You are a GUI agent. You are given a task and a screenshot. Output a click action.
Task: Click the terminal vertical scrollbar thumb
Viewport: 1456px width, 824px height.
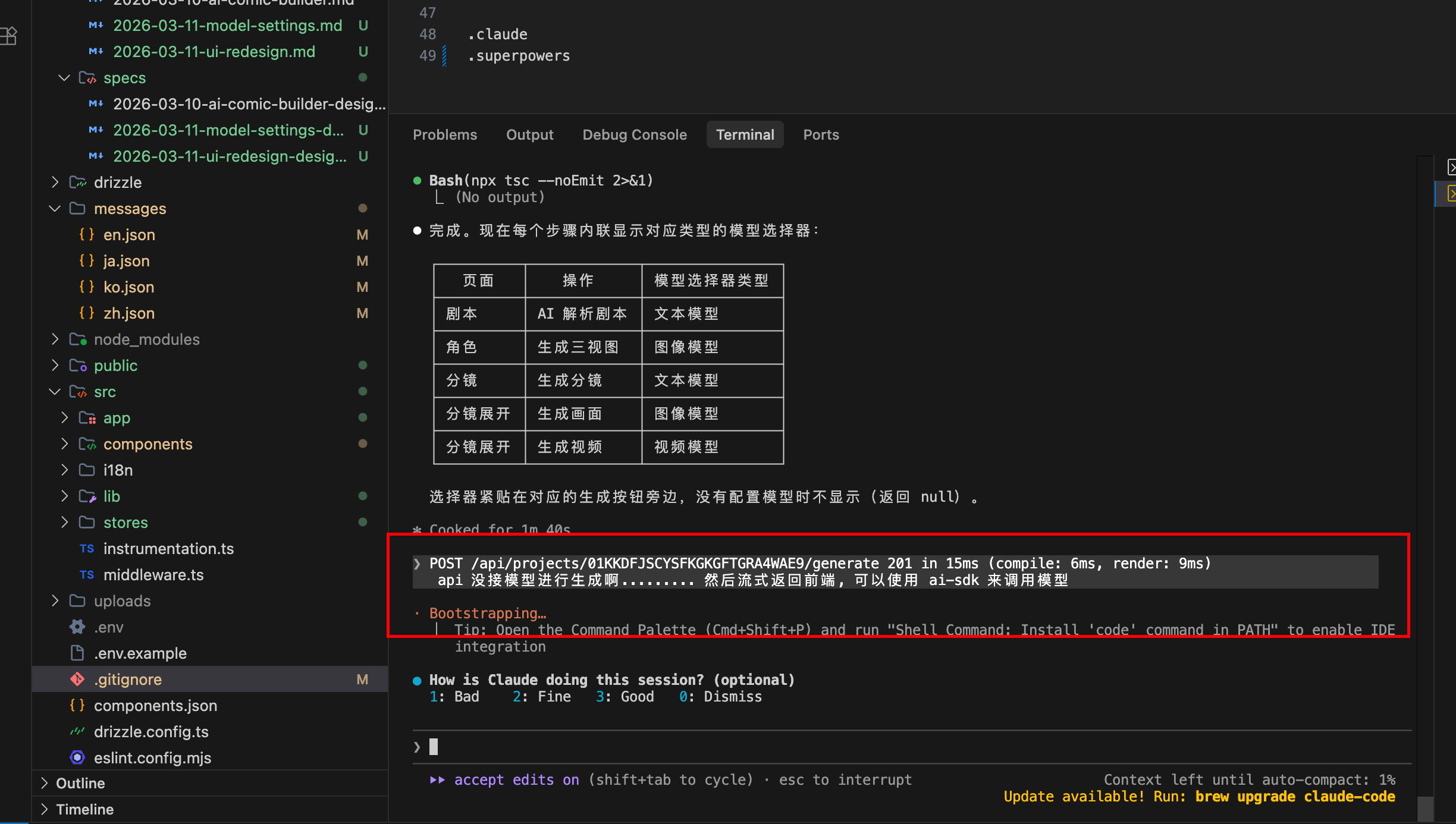click(x=1425, y=809)
